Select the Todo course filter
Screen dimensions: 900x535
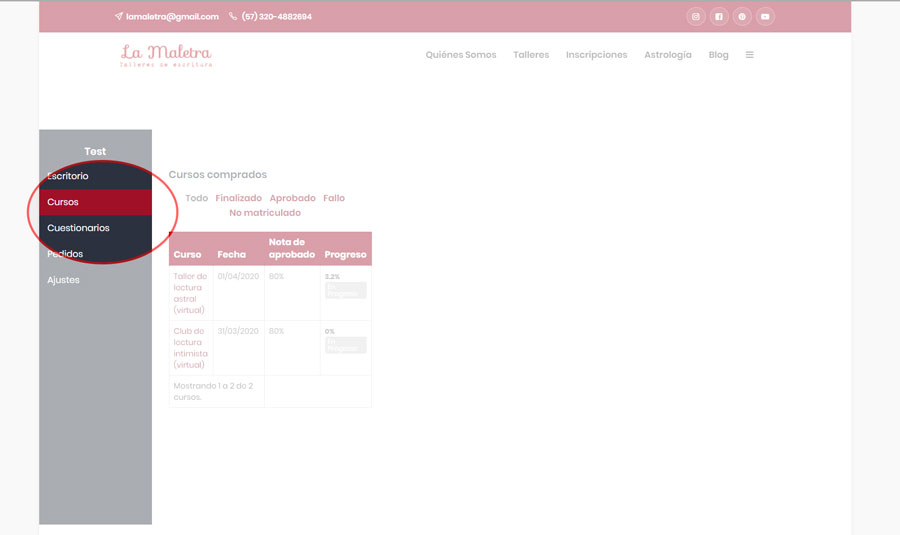click(x=196, y=198)
